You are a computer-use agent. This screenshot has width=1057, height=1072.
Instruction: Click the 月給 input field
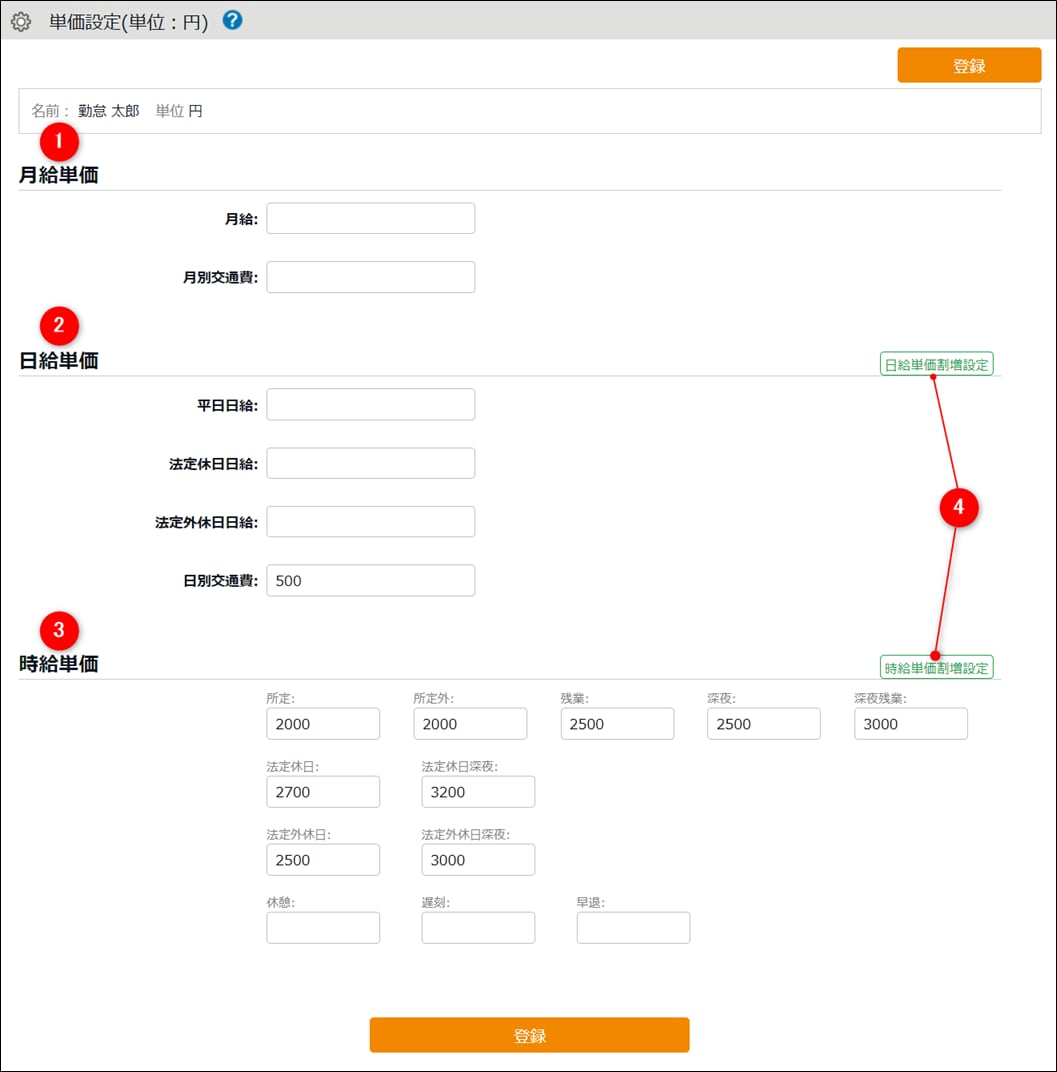click(x=370, y=219)
